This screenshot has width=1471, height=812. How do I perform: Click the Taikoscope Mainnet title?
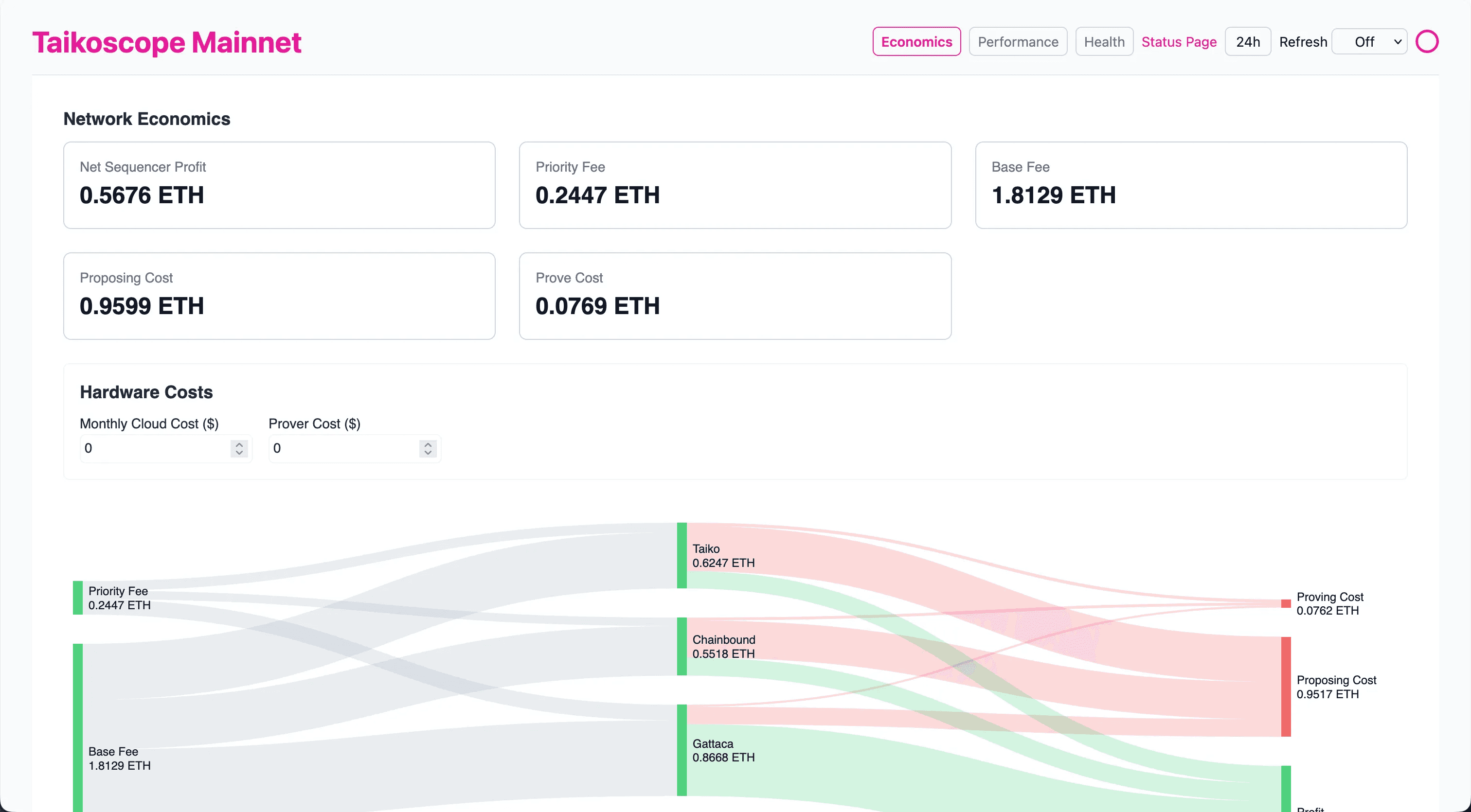[166, 42]
